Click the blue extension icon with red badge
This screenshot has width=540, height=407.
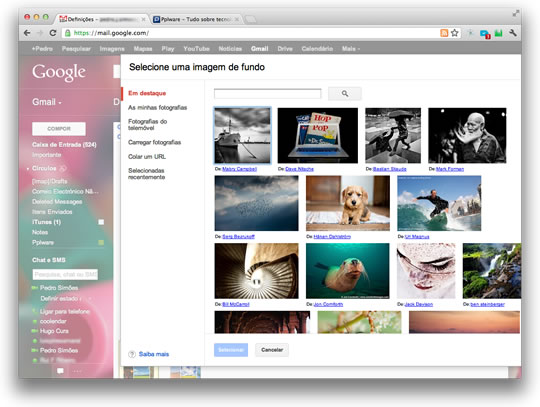485,34
